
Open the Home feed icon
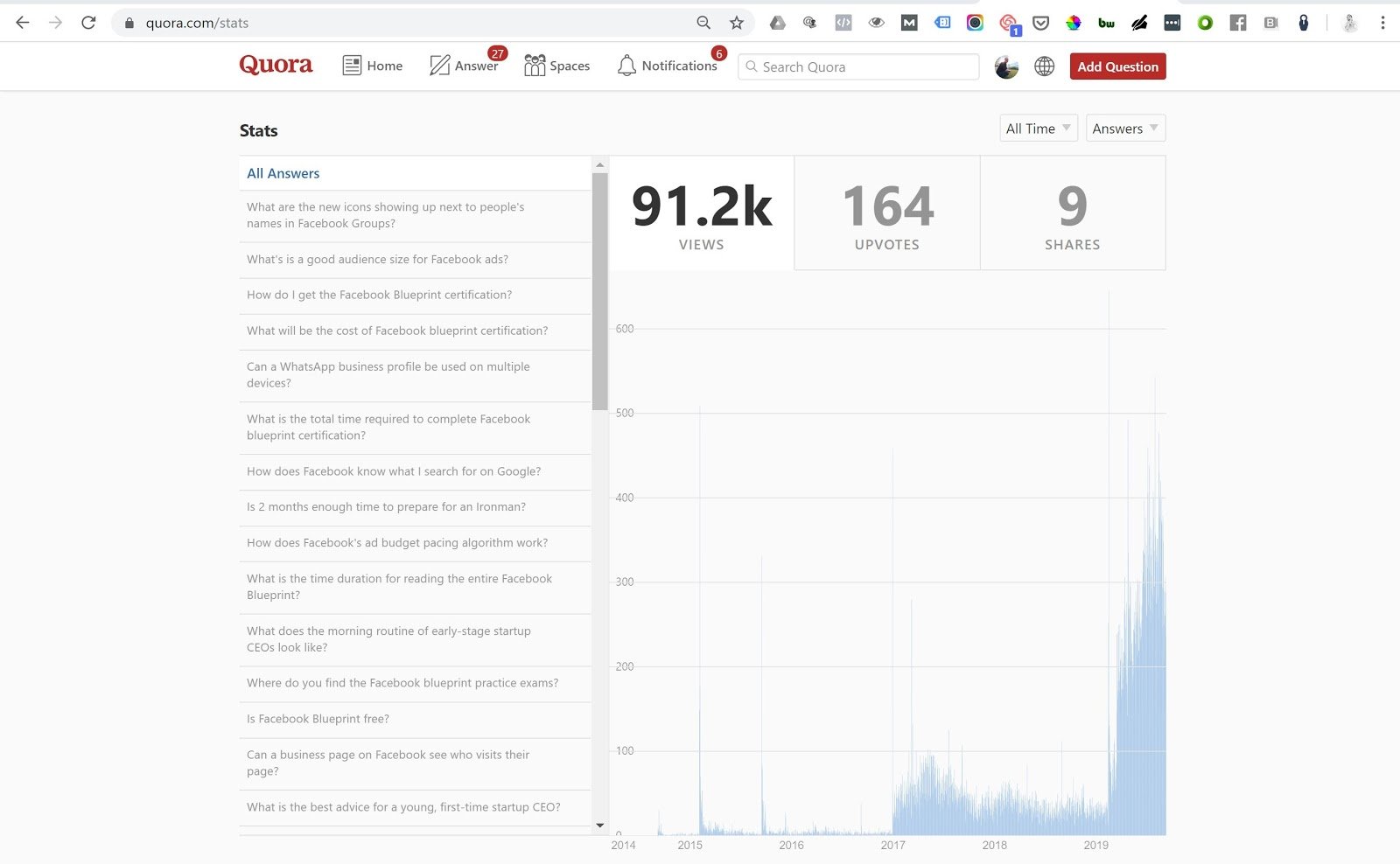click(x=352, y=66)
